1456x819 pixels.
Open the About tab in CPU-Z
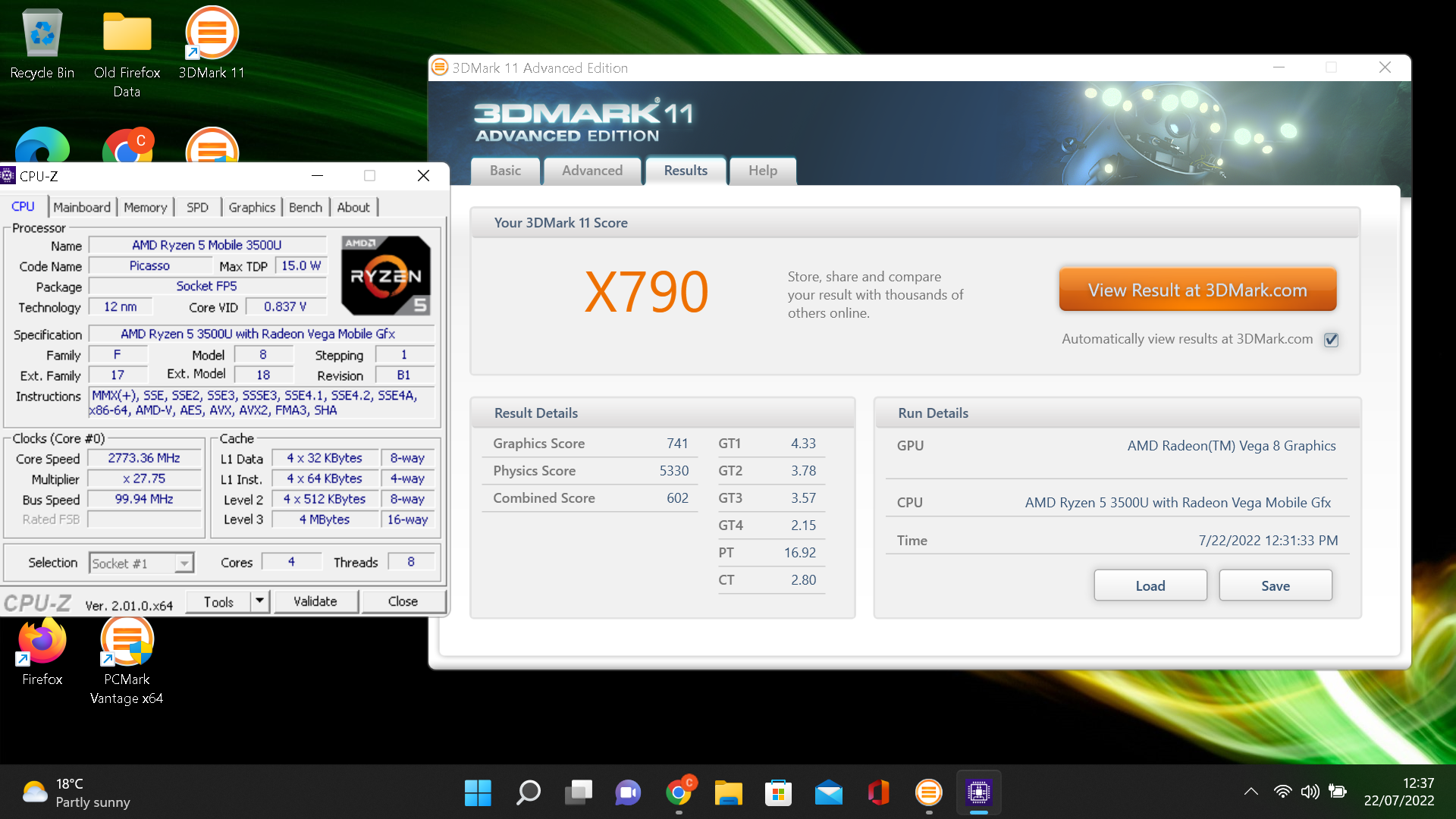pos(353,207)
